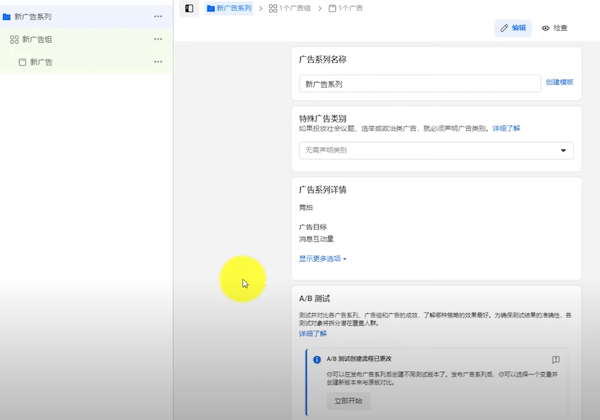Select 新广告 in the left tree
The height and width of the screenshot is (420, 600).
coord(41,62)
